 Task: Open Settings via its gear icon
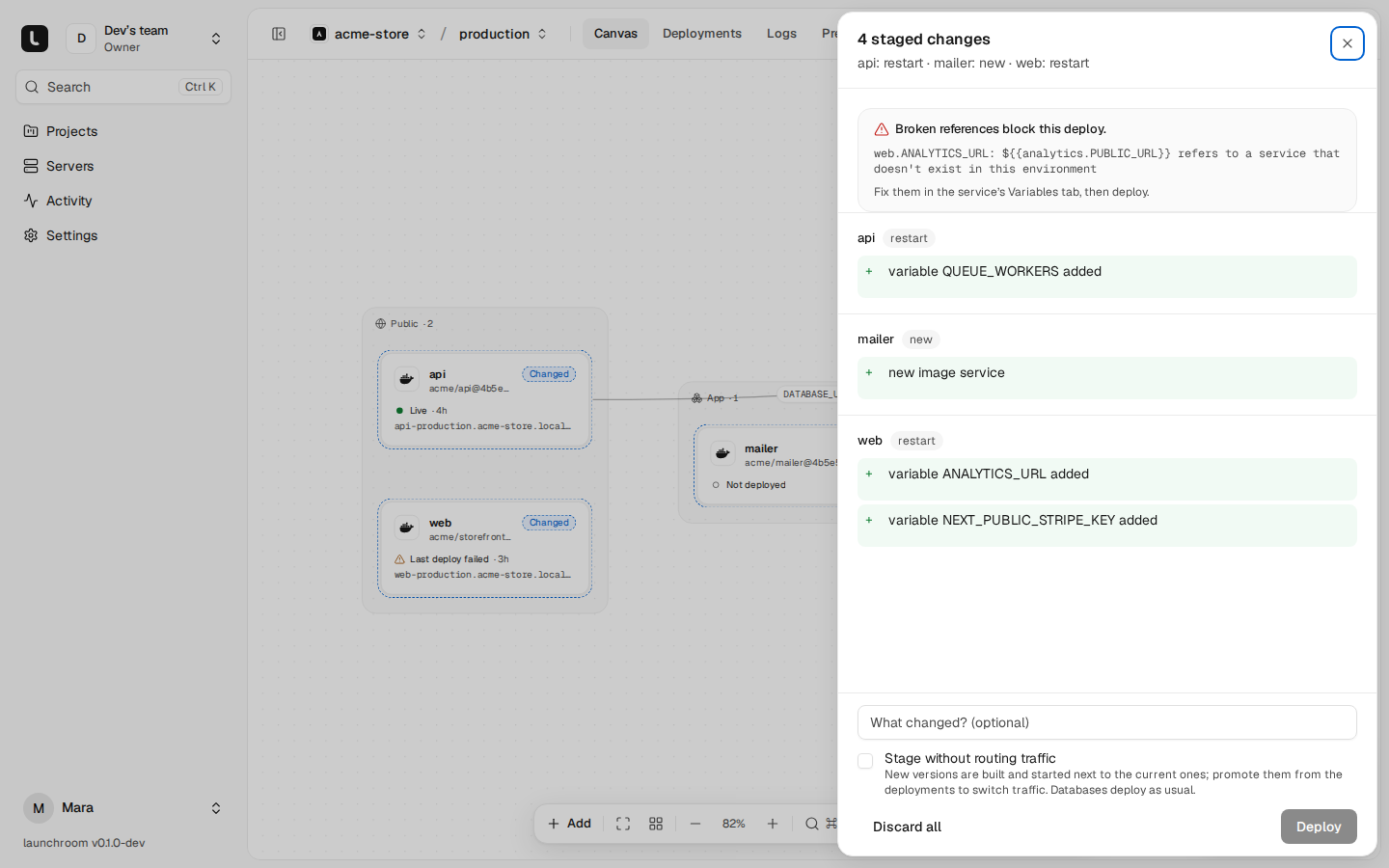point(31,235)
